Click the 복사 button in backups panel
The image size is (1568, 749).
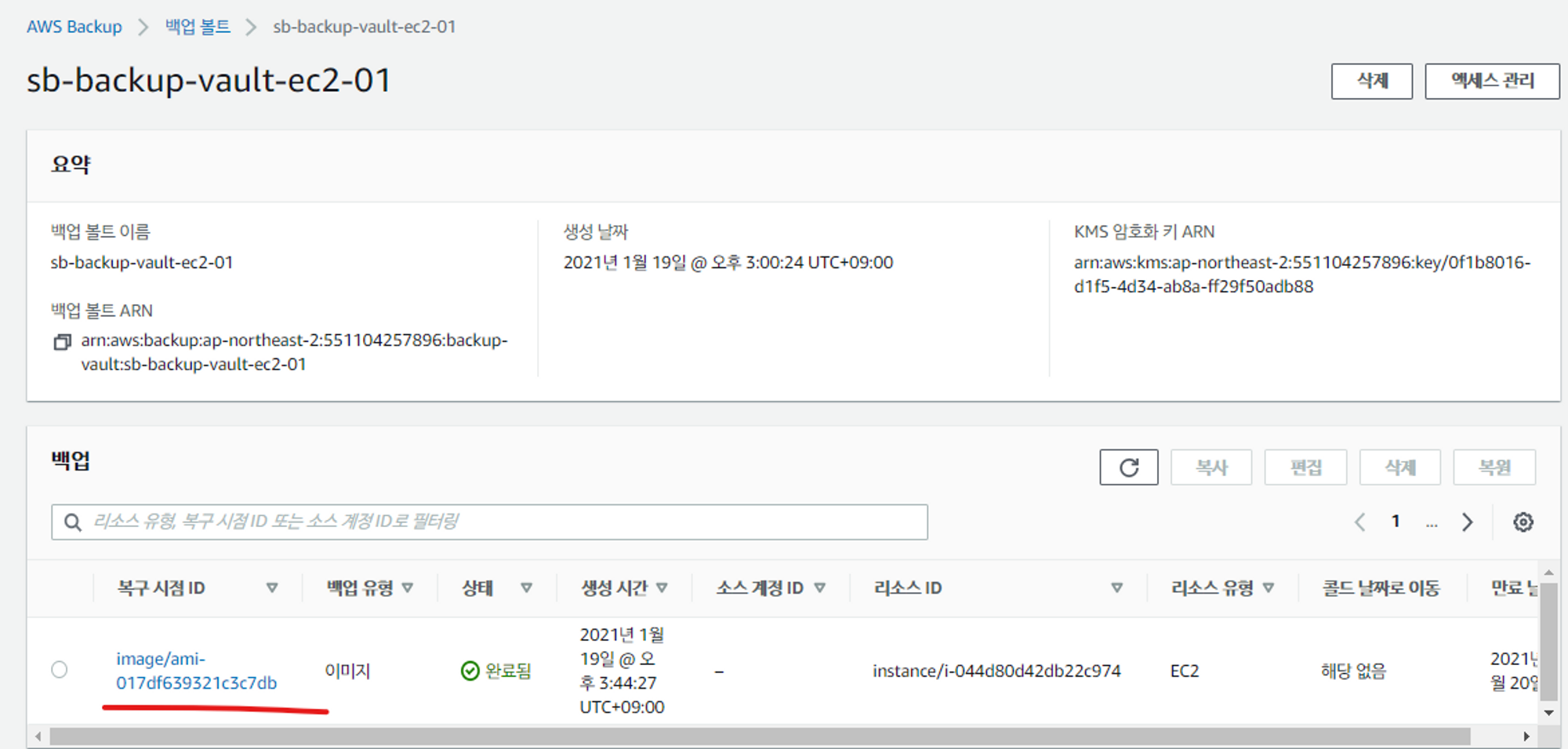tap(1211, 467)
